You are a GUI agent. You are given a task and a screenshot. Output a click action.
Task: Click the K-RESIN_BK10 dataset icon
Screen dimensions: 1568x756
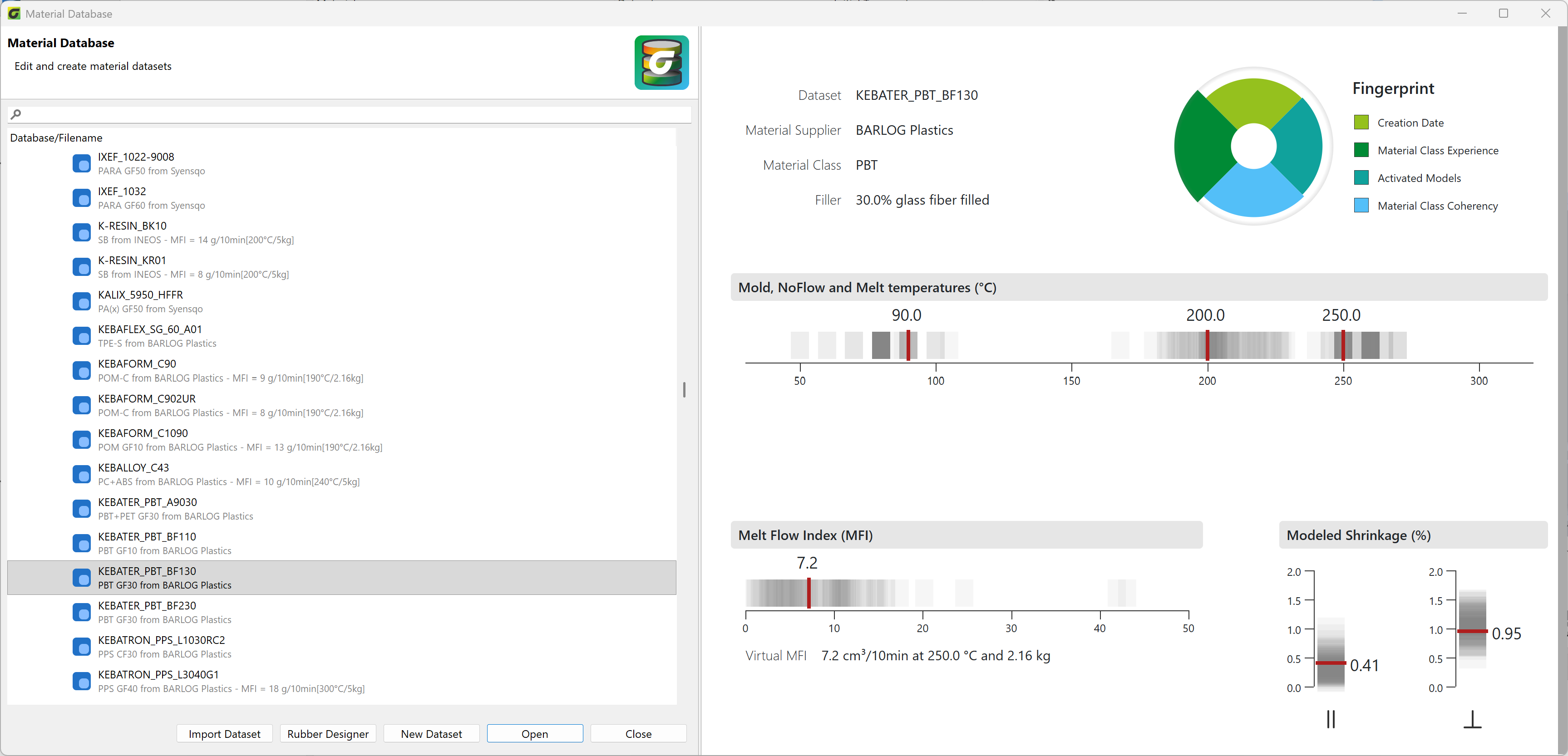[82, 232]
